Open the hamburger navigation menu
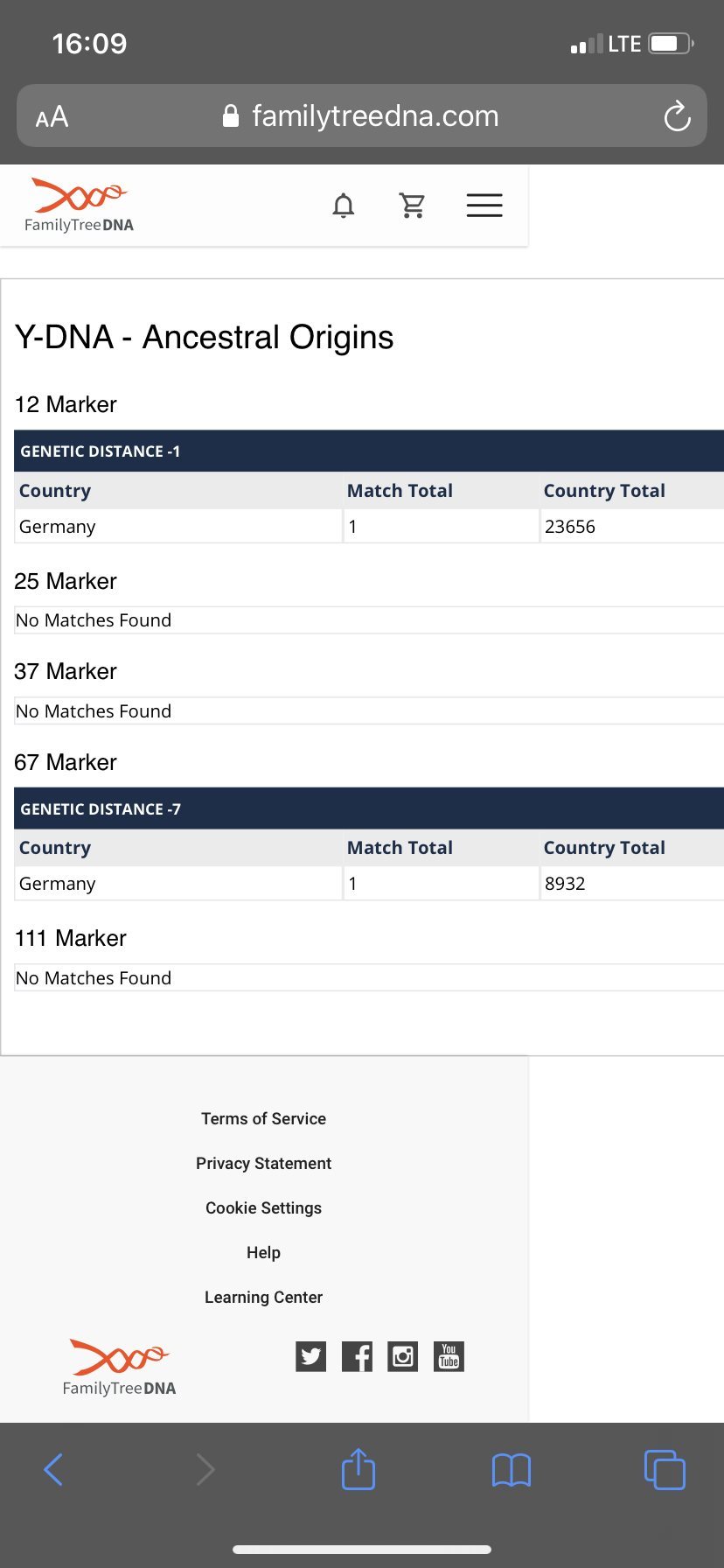The width and height of the screenshot is (724, 1568). click(x=484, y=205)
